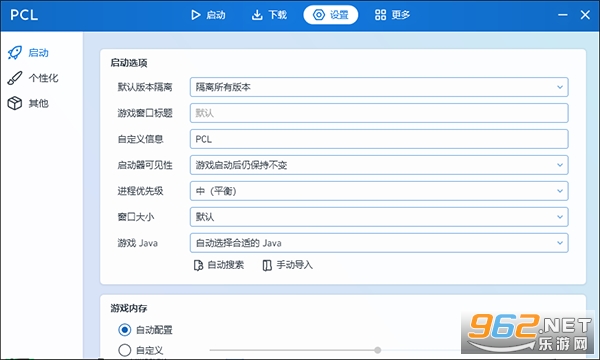
Task: Open the 进程优先级 dropdown
Action: pyautogui.click(x=379, y=191)
